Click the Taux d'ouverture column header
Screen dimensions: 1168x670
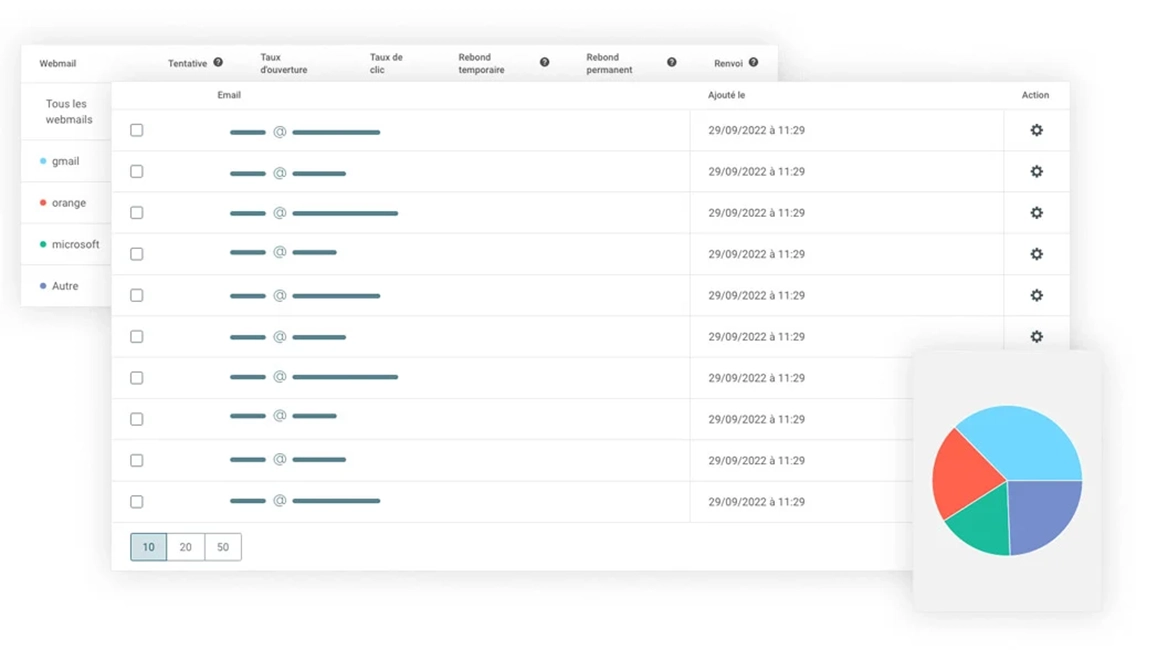point(284,63)
